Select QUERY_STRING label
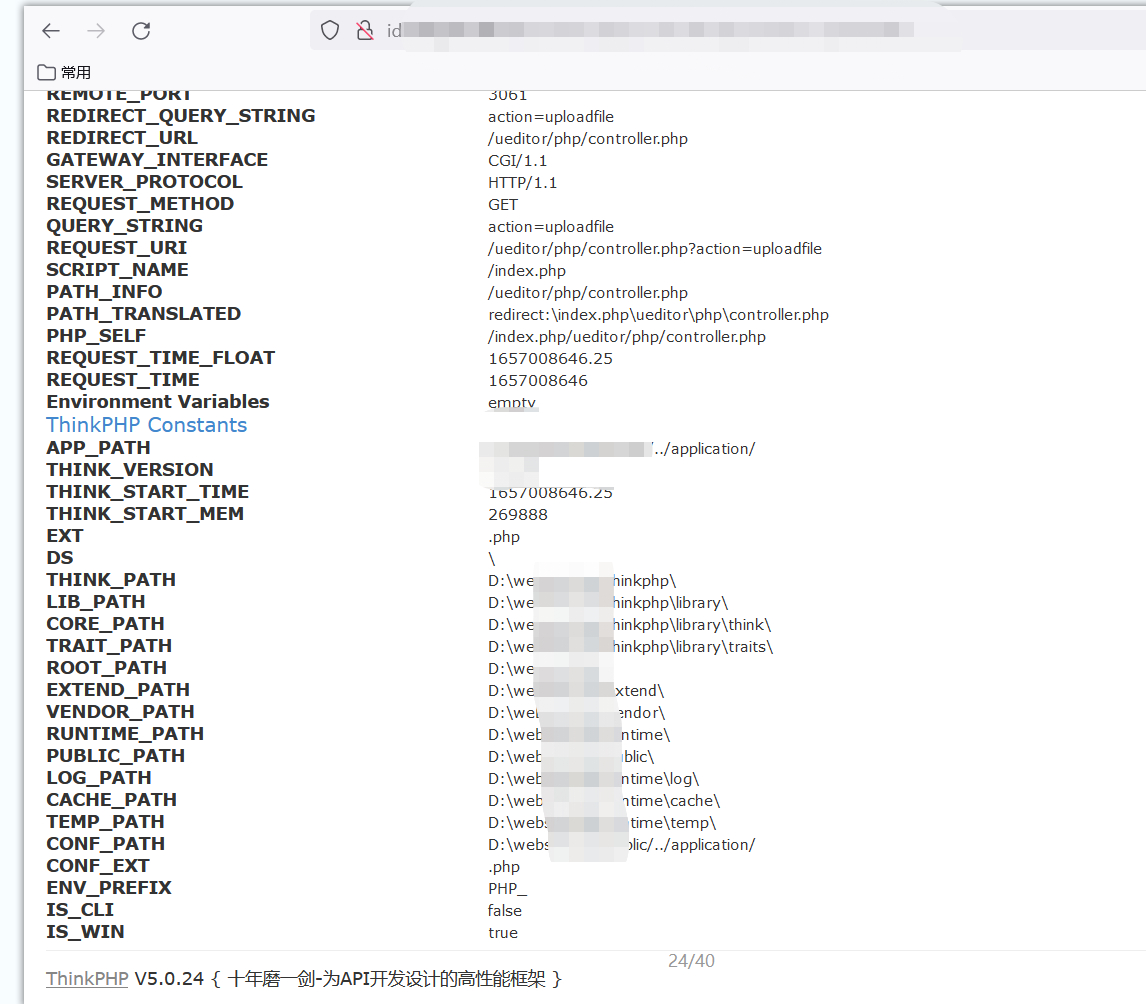Screen dimensions: 1146x1004 124,225
